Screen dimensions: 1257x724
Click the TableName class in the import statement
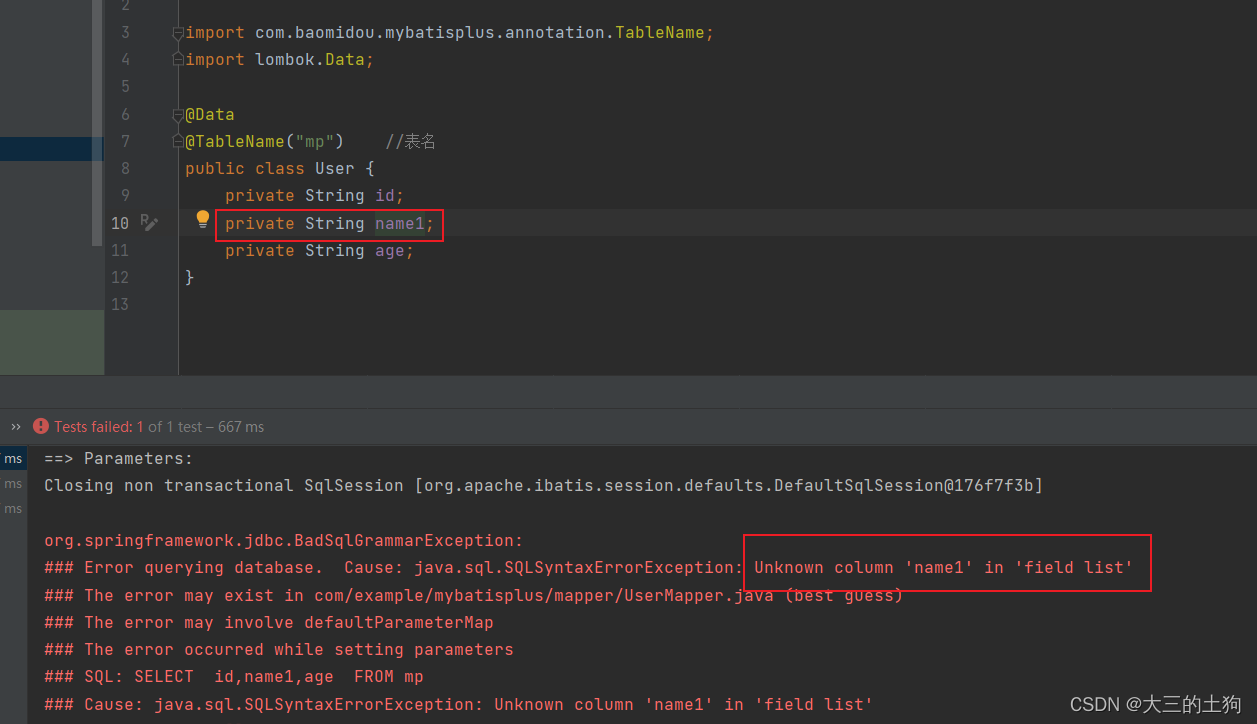click(660, 33)
